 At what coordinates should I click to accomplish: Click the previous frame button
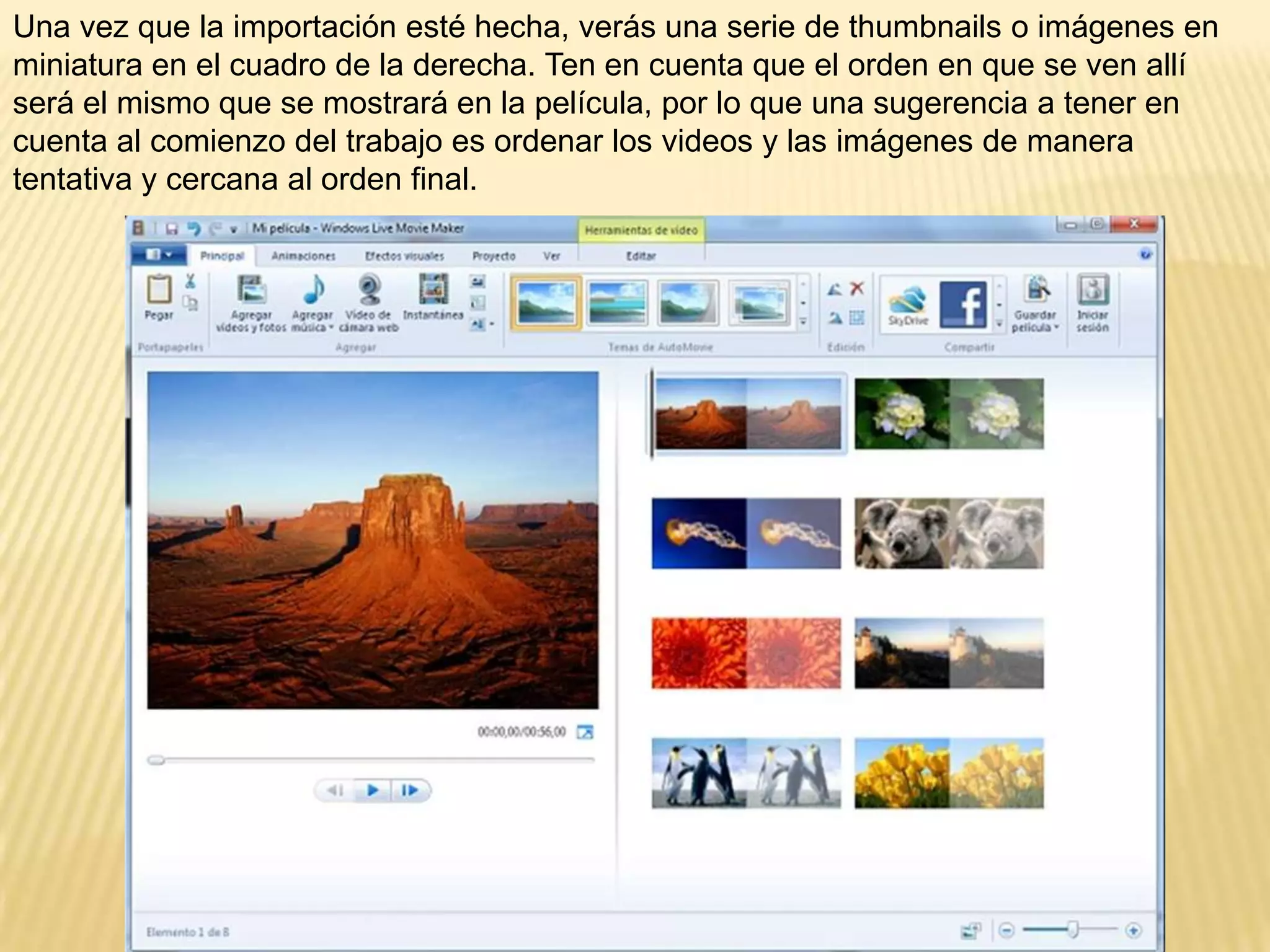pos(335,790)
